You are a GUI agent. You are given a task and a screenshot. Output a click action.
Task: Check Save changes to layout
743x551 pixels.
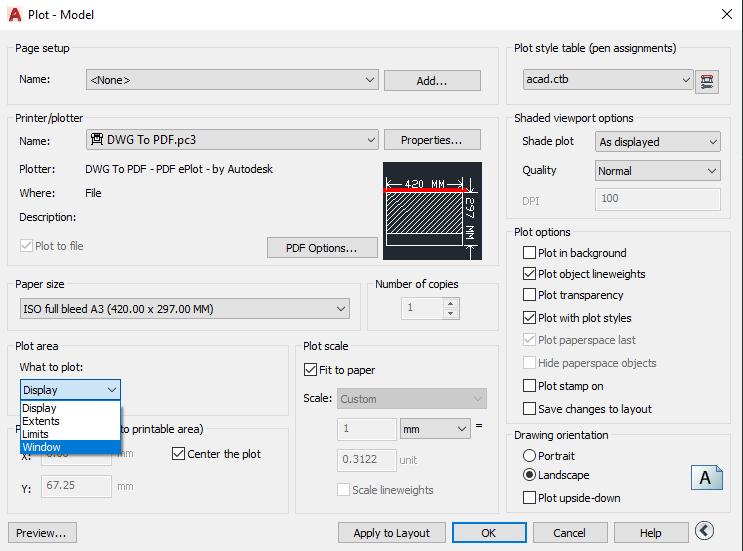[529, 408]
